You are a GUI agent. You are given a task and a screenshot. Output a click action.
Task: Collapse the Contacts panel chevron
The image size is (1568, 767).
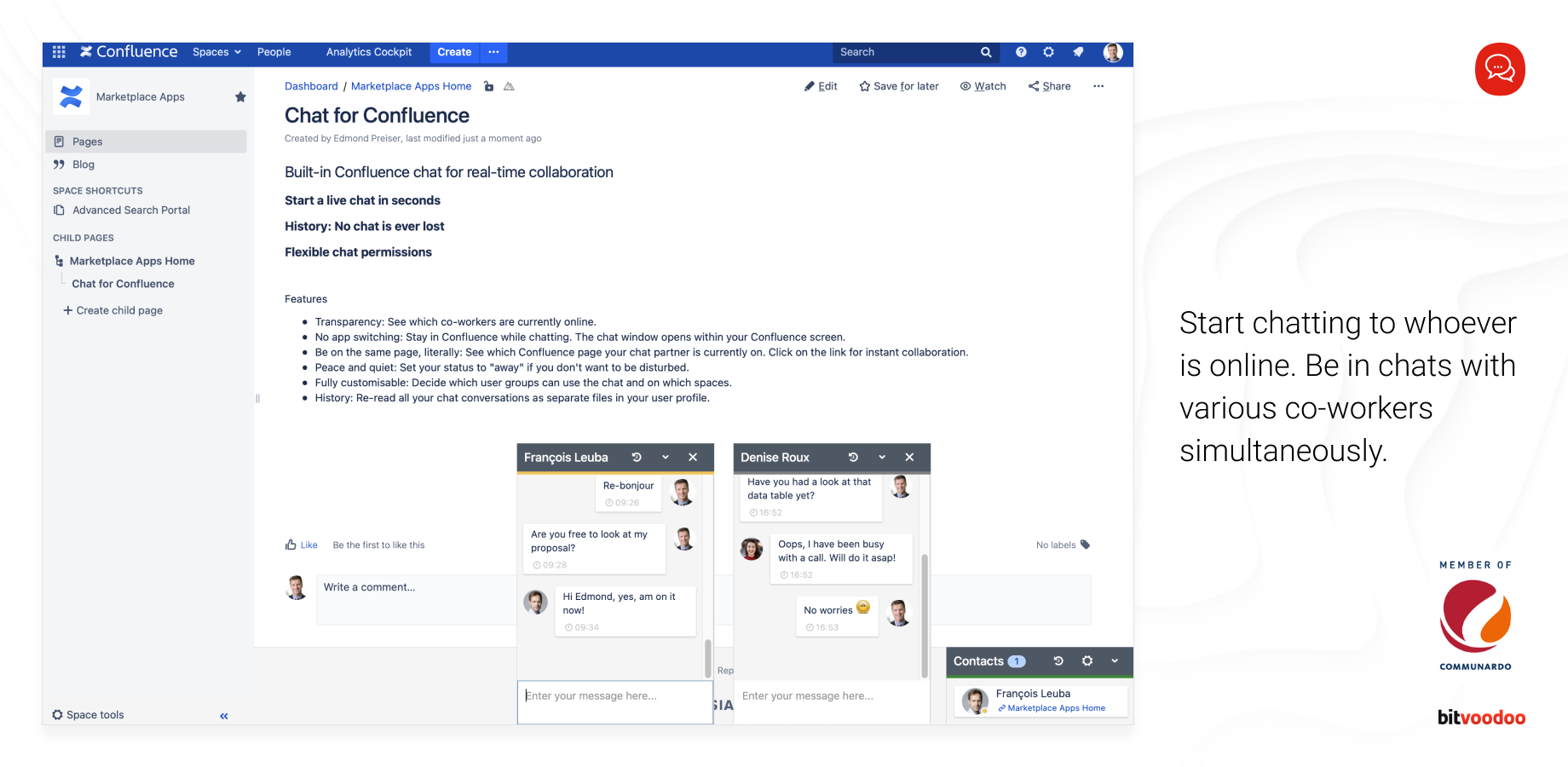[x=1115, y=661]
